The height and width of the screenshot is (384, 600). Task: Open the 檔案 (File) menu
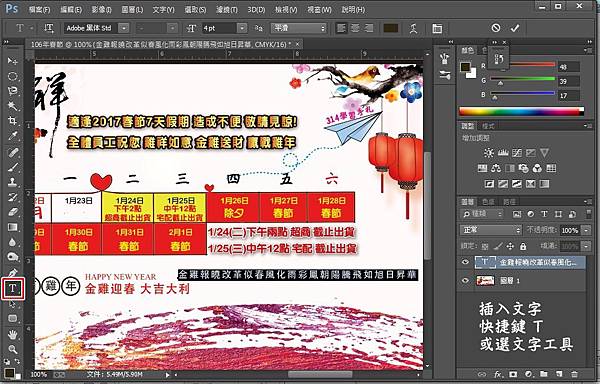tap(39, 10)
